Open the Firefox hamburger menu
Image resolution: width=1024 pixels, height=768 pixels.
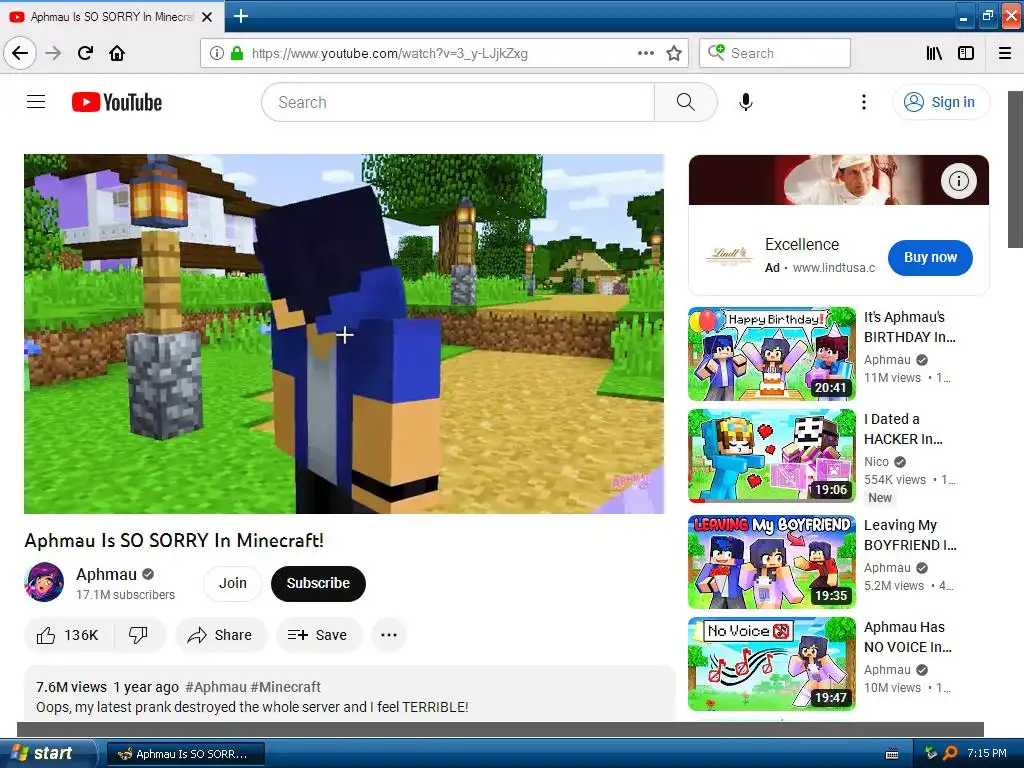coord(1005,53)
